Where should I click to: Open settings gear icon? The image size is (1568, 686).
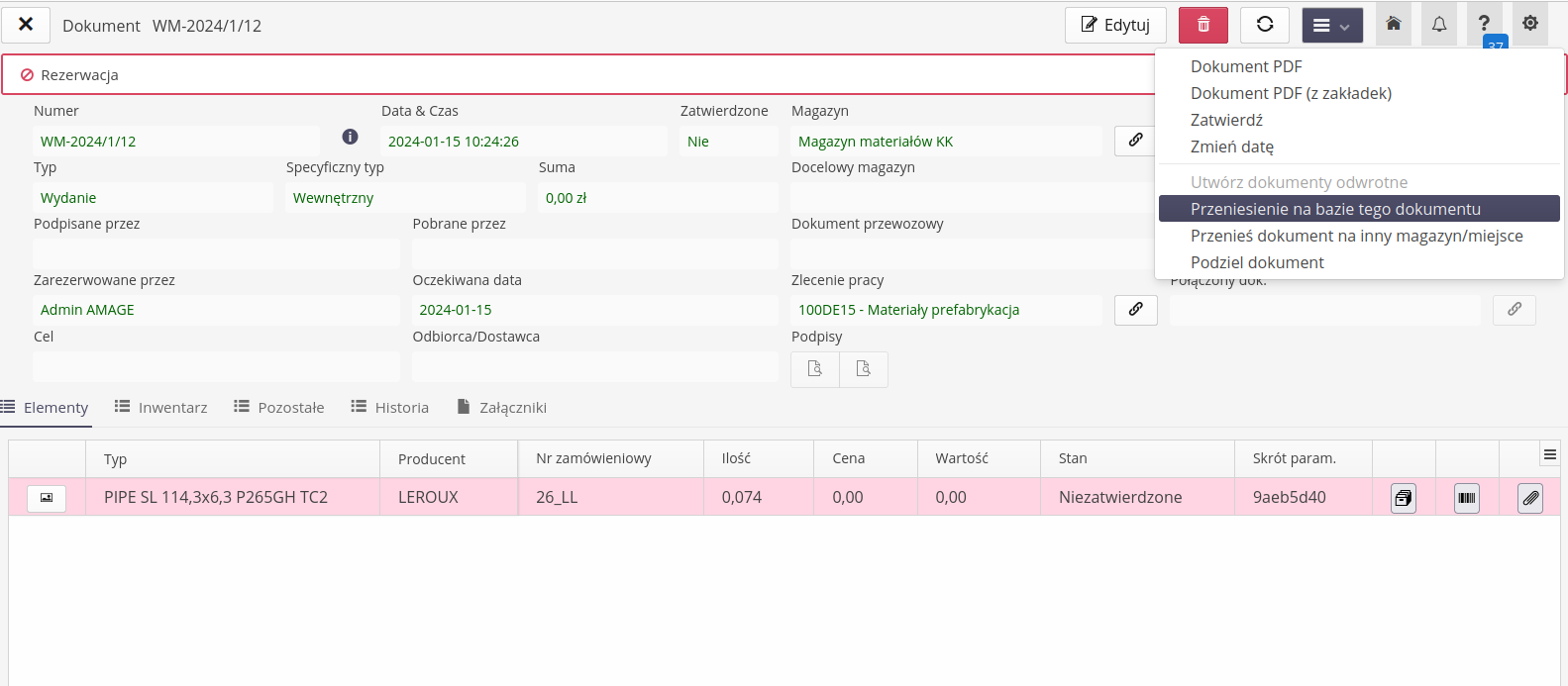click(1529, 24)
